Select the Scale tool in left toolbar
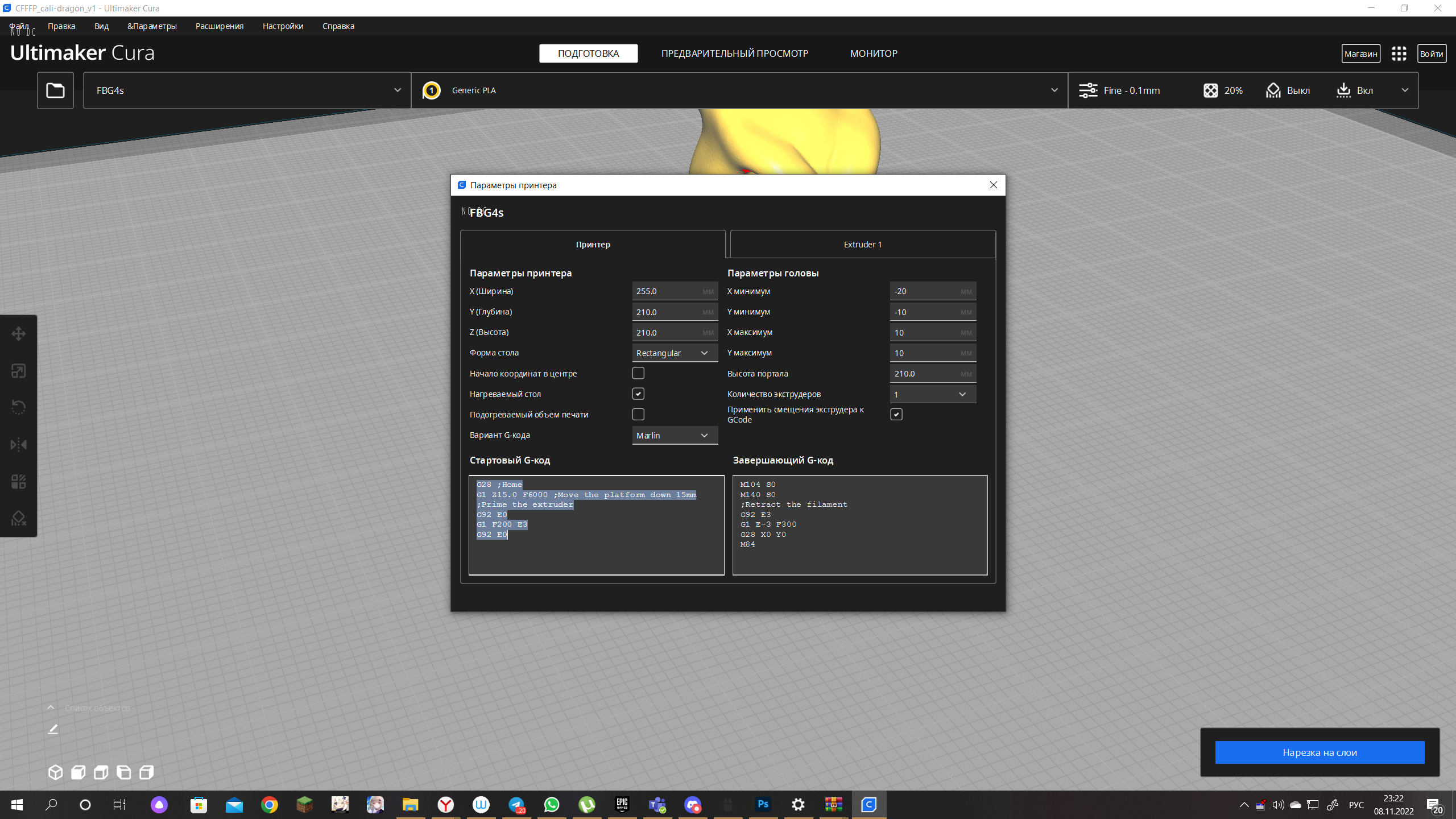This screenshot has height=819, width=1456. click(18, 371)
